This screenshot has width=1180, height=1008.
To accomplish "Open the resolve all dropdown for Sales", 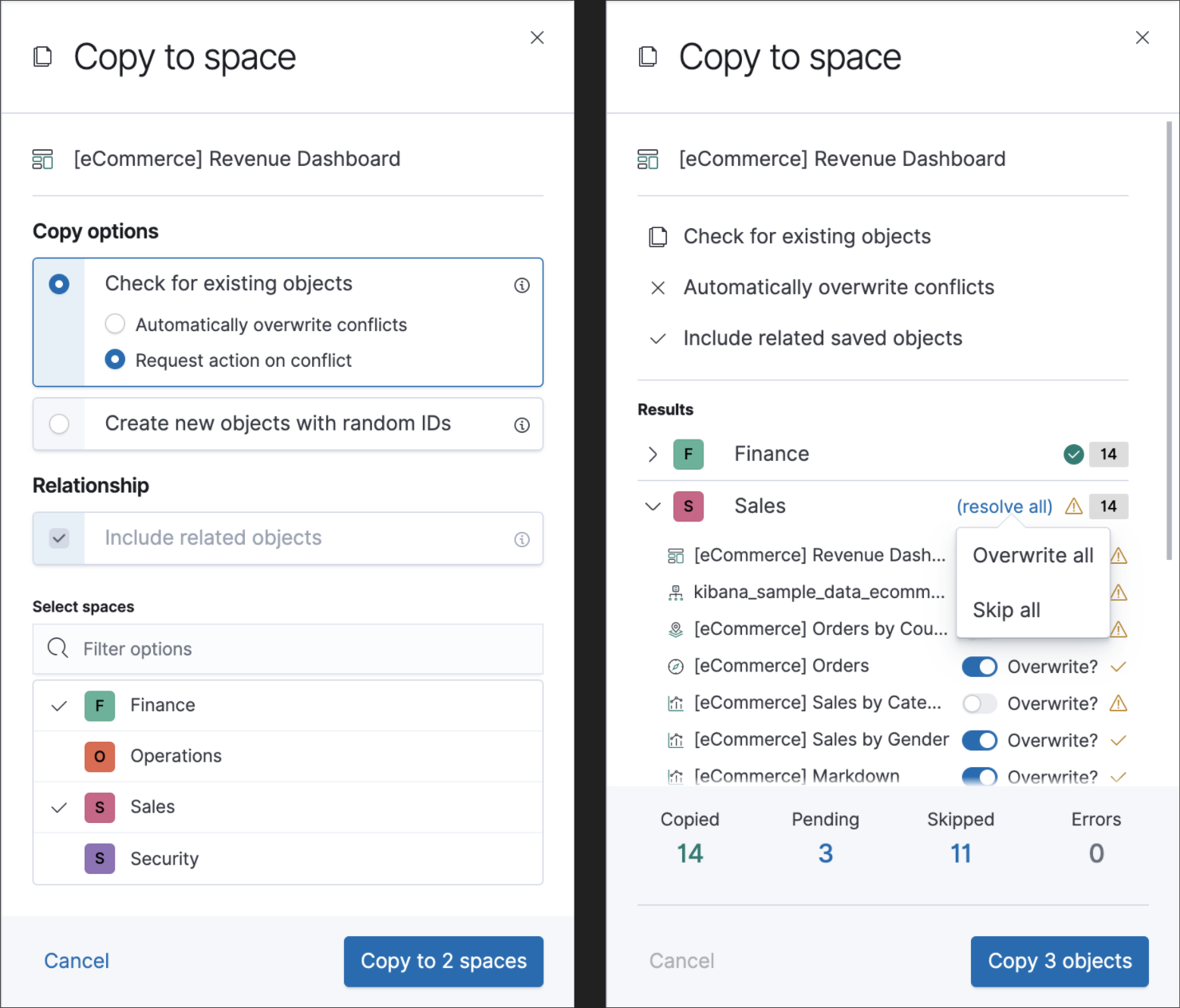I will click(1004, 506).
